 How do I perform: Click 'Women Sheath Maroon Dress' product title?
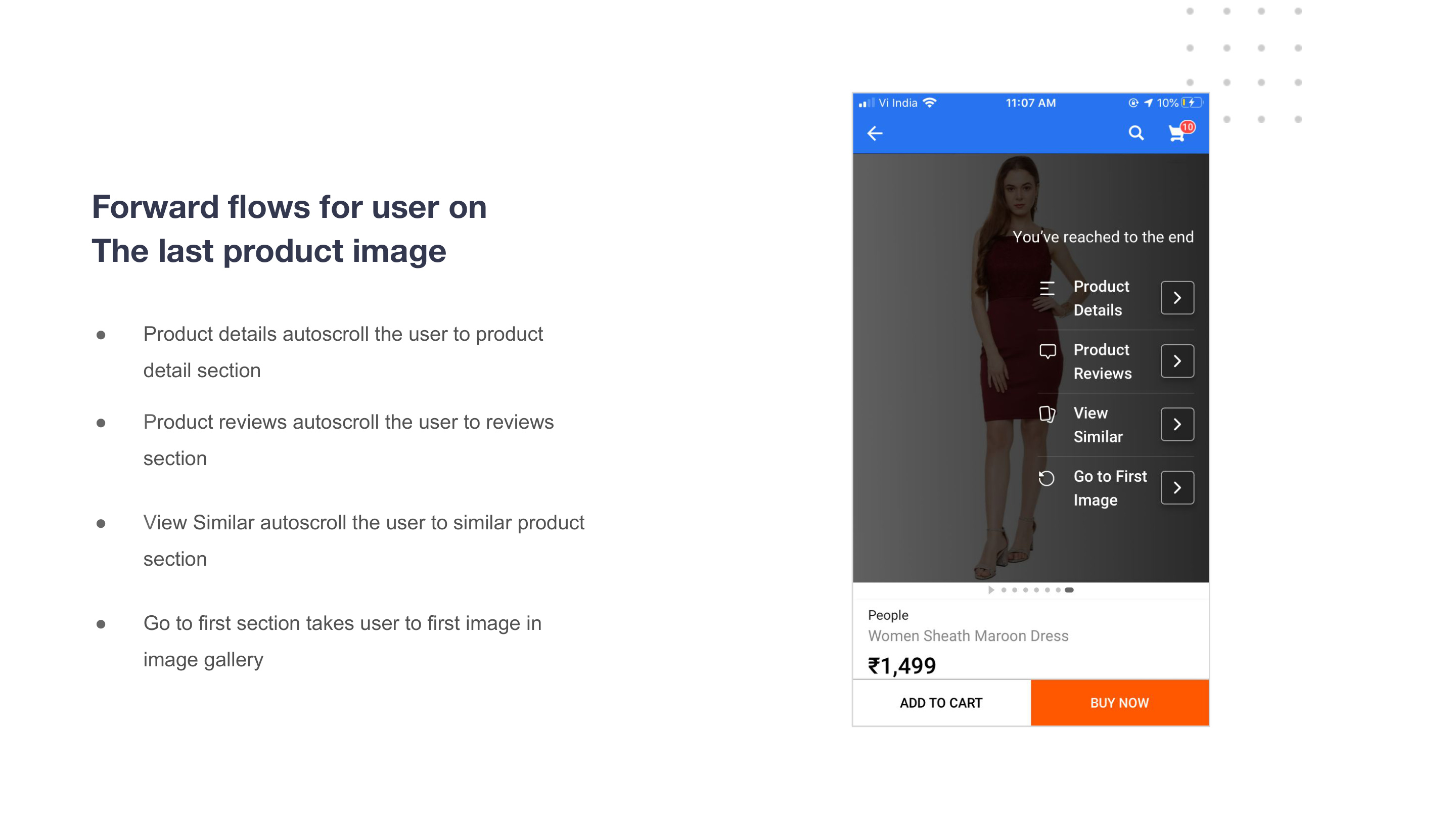(968, 636)
